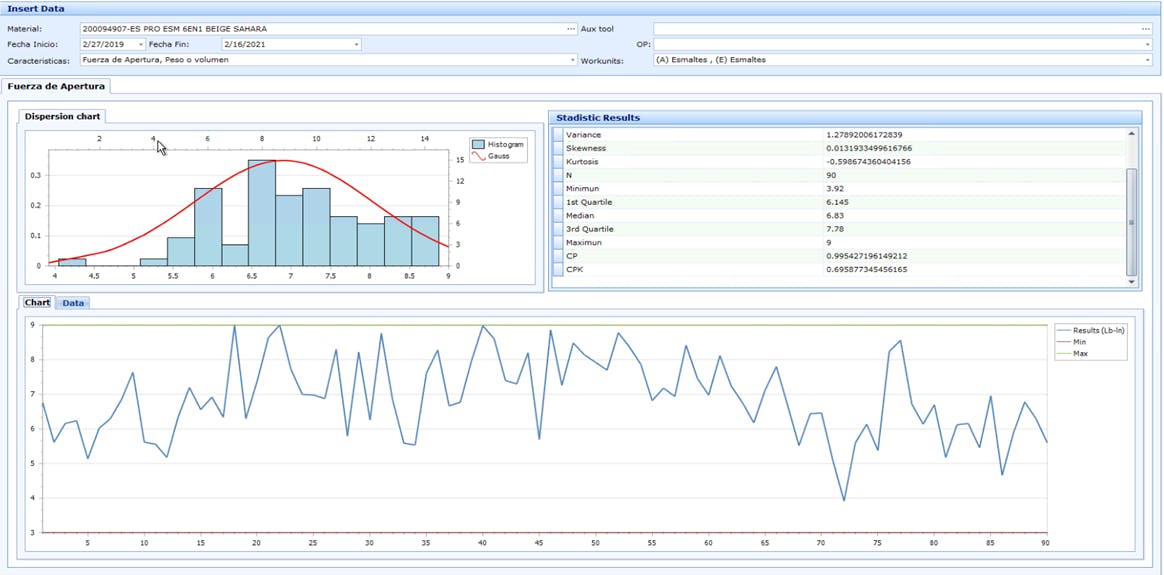
Task: Select the Fuerza de Apertura tab
Action: pos(55,86)
